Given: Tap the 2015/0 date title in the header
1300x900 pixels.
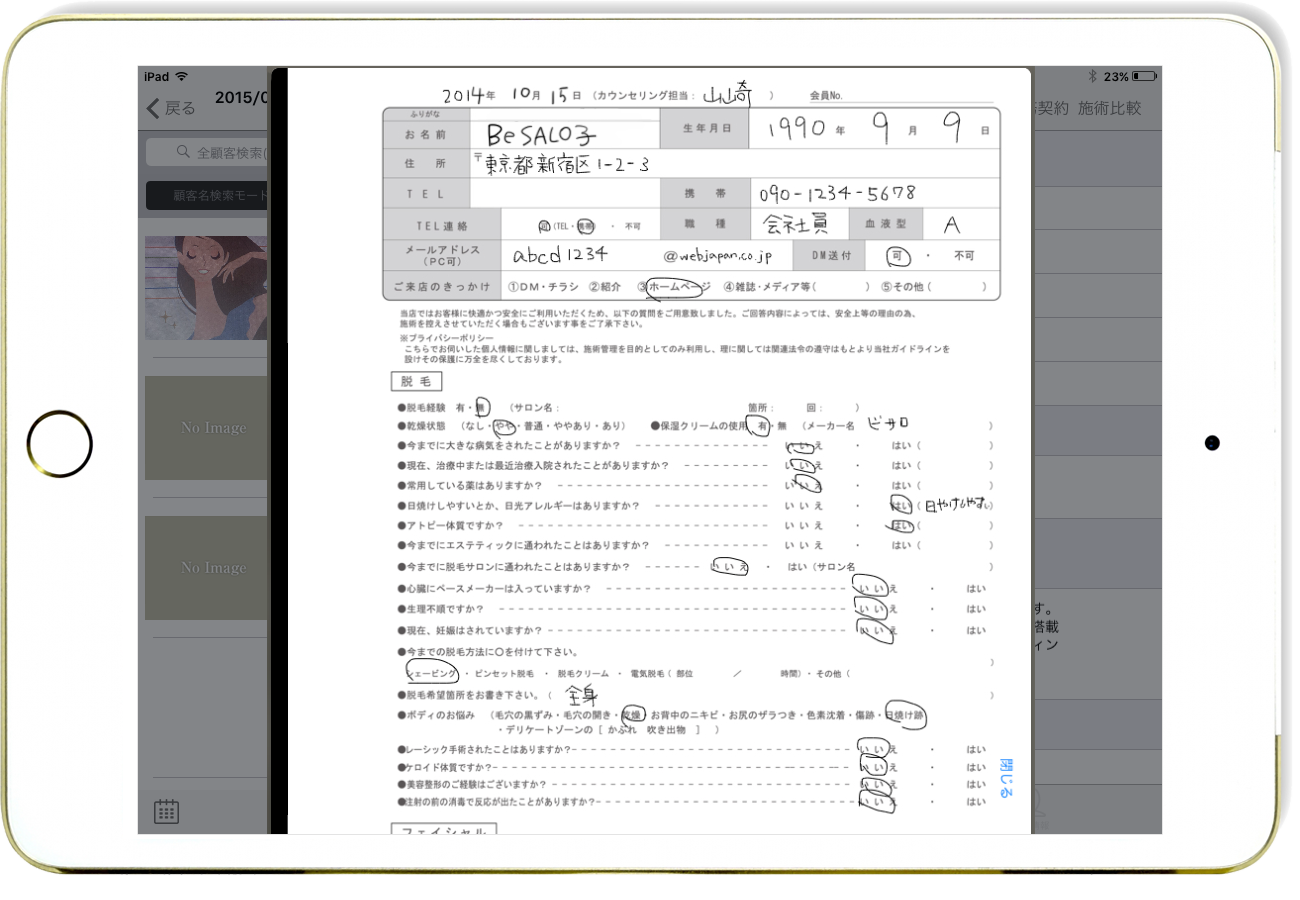Looking at the screenshot, I should [242, 98].
